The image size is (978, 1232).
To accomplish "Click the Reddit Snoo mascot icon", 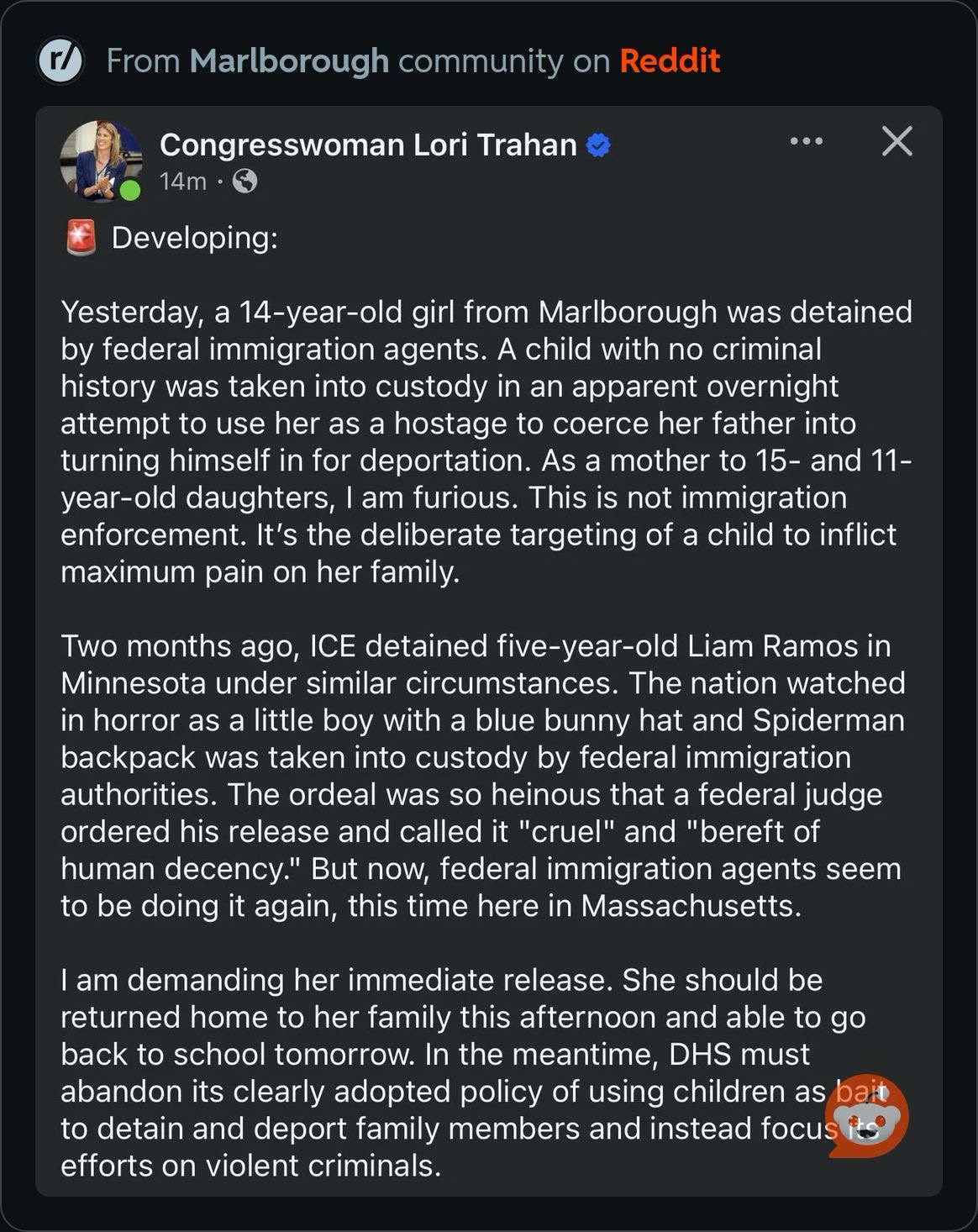I will tap(866, 1116).
